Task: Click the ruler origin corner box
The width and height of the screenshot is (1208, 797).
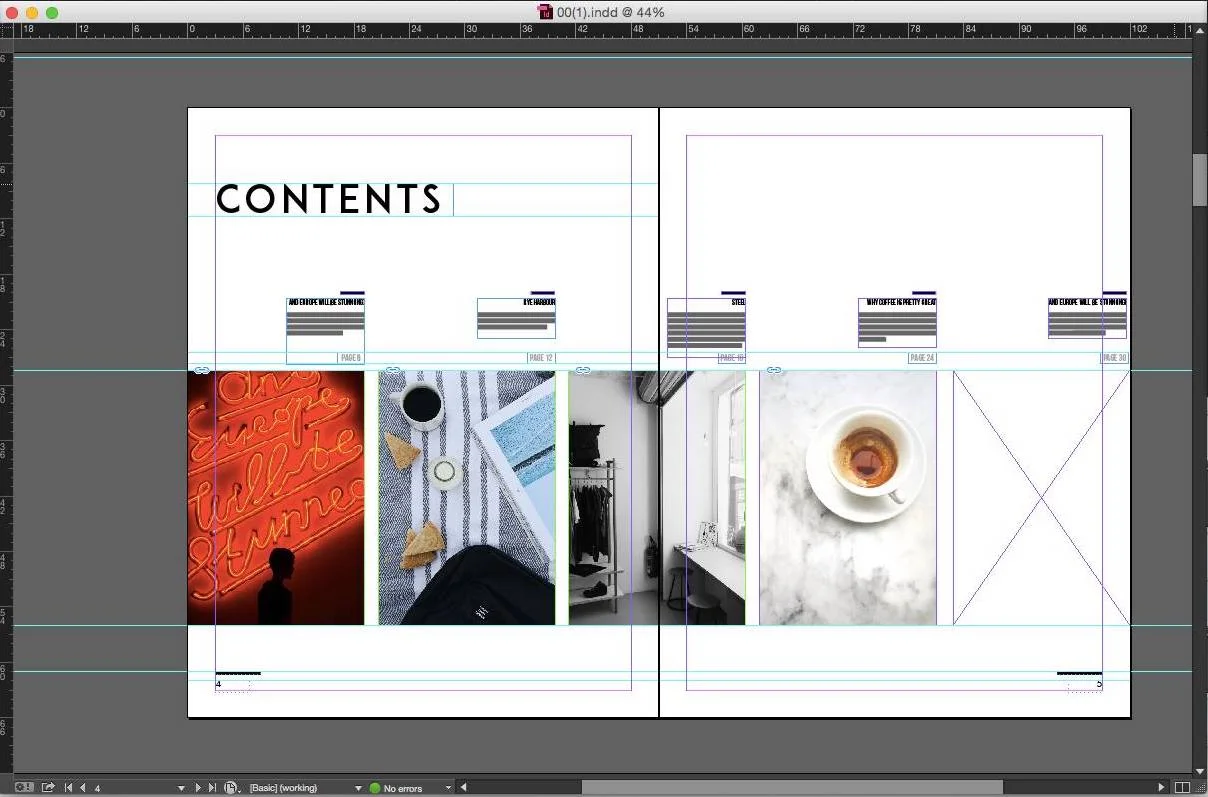Action: (6, 31)
